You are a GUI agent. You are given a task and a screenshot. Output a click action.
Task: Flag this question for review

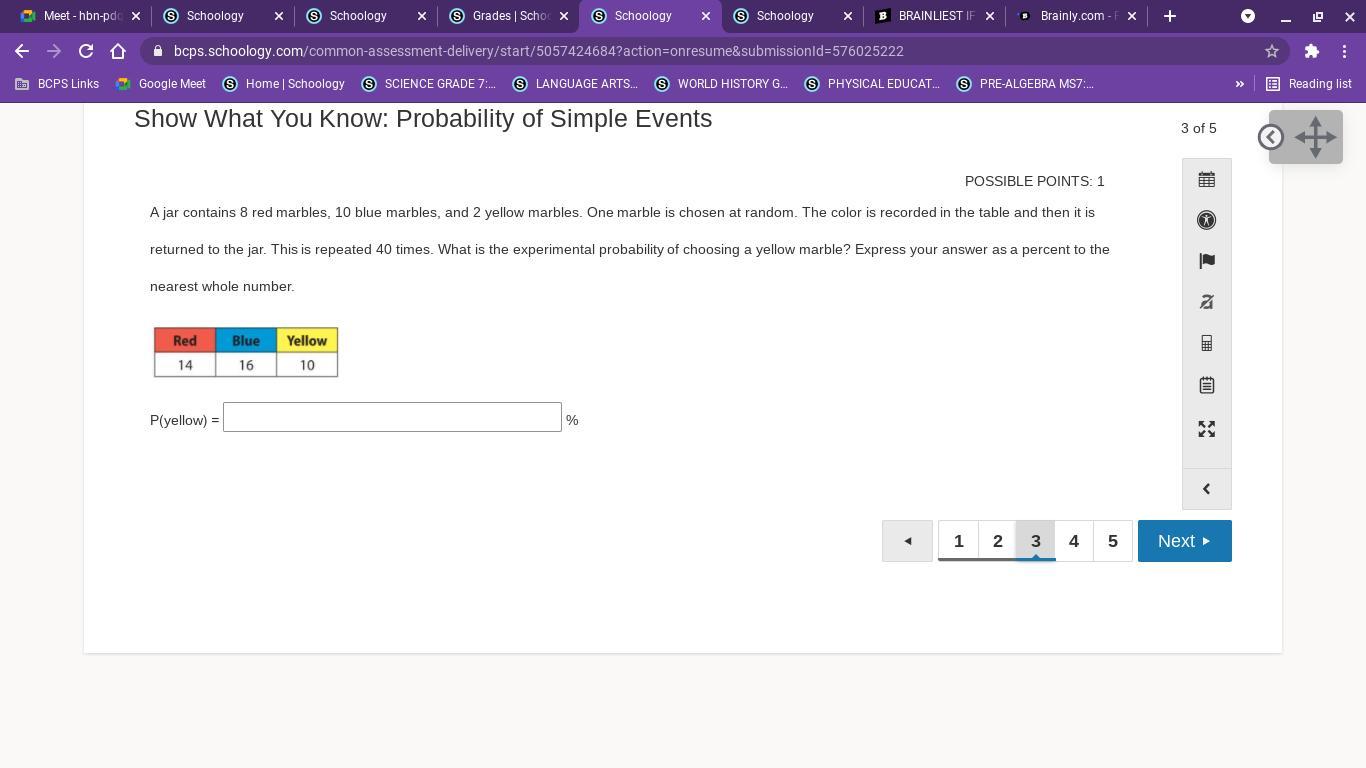click(x=1207, y=261)
